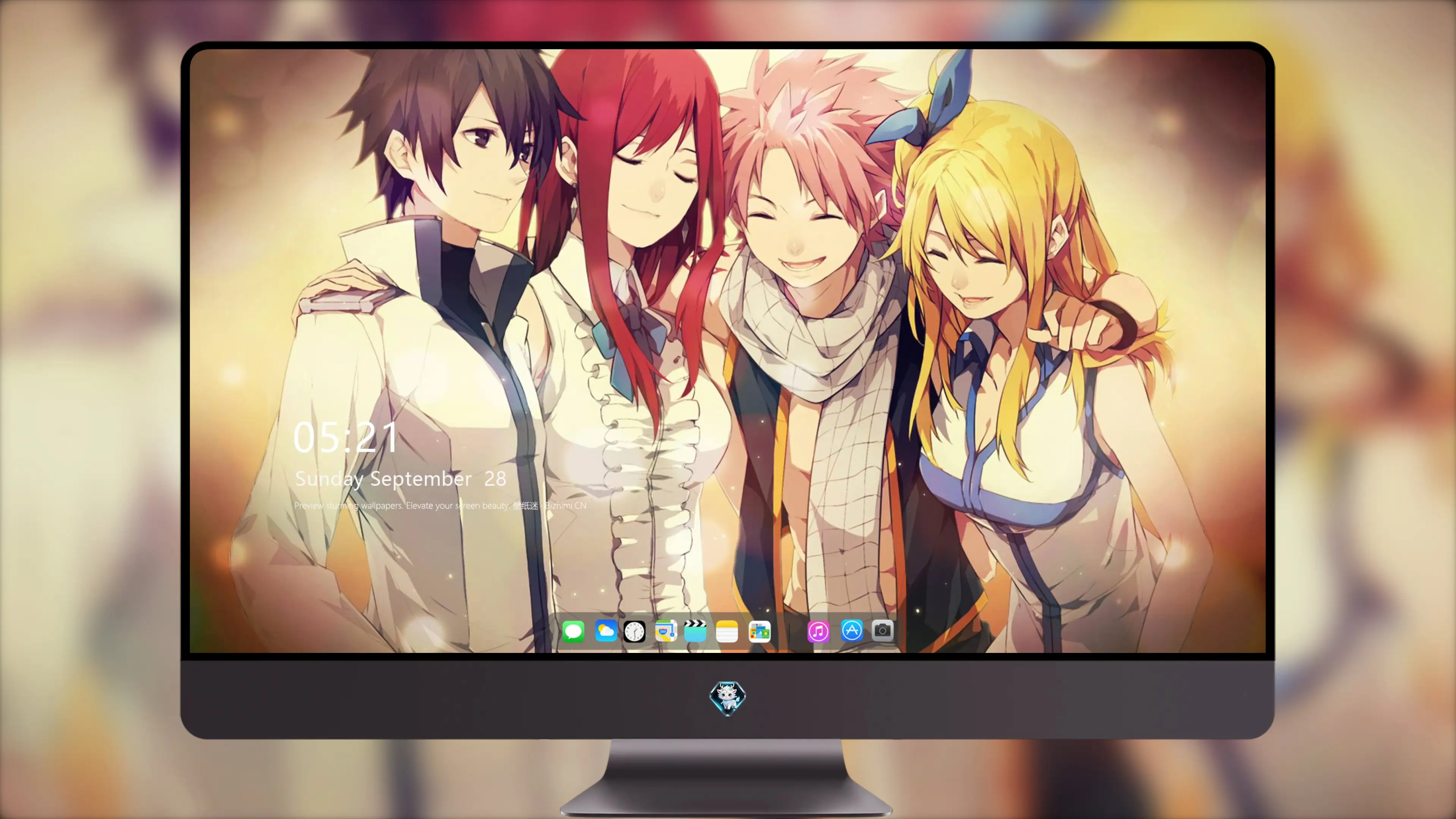The width and height of the screenshot is (1456, 819).
Task: Open the Notes app in the dock
Action: pos(727,631)
